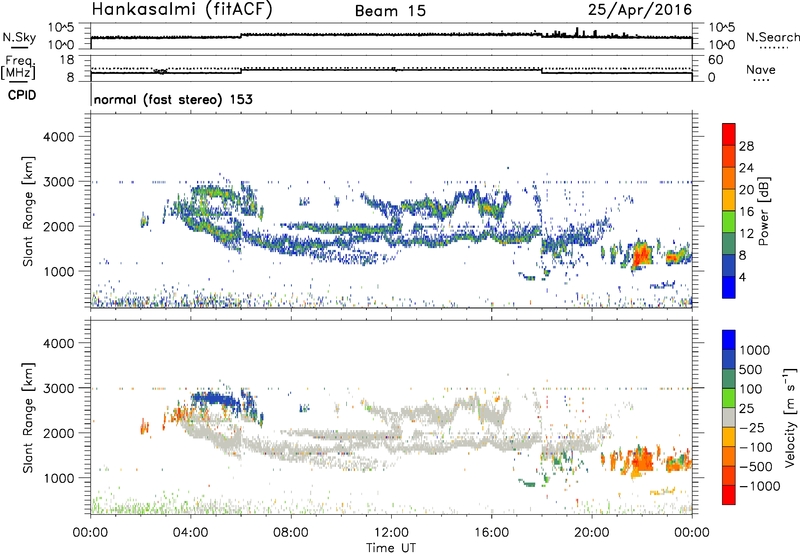
Task: Click the Freq. [MHz] axis label
Action: point(19,68)
